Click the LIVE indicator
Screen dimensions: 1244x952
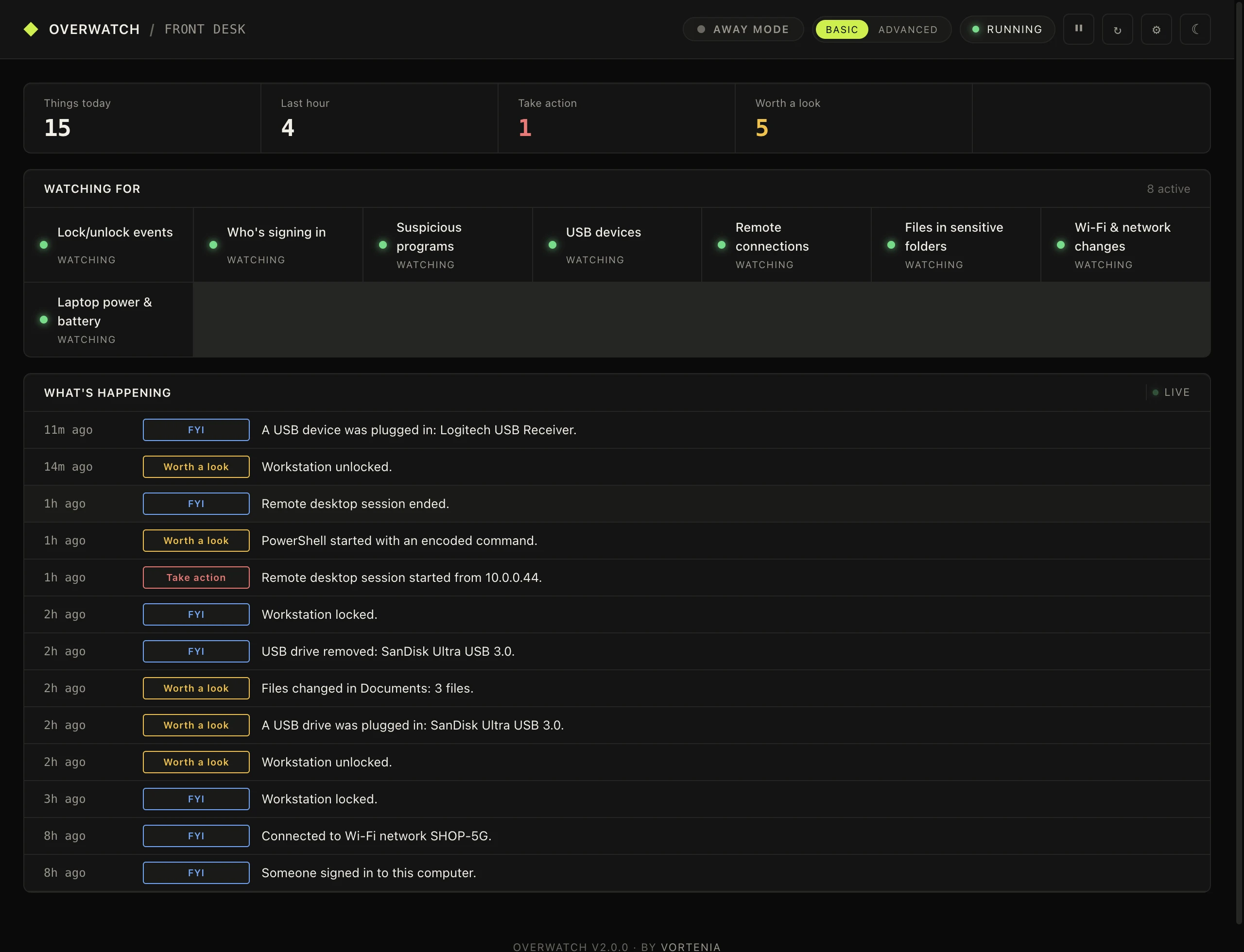(x=1172, y=392)
